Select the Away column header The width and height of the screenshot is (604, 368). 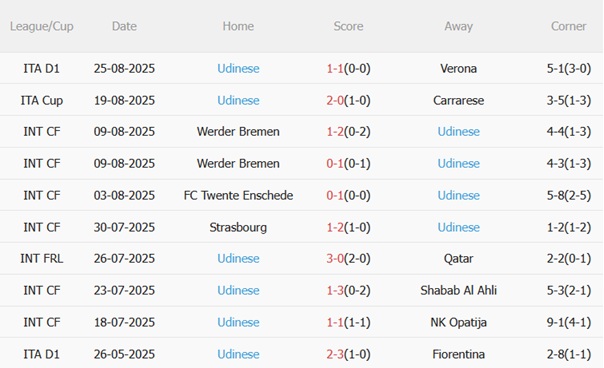tap(458, 26)
